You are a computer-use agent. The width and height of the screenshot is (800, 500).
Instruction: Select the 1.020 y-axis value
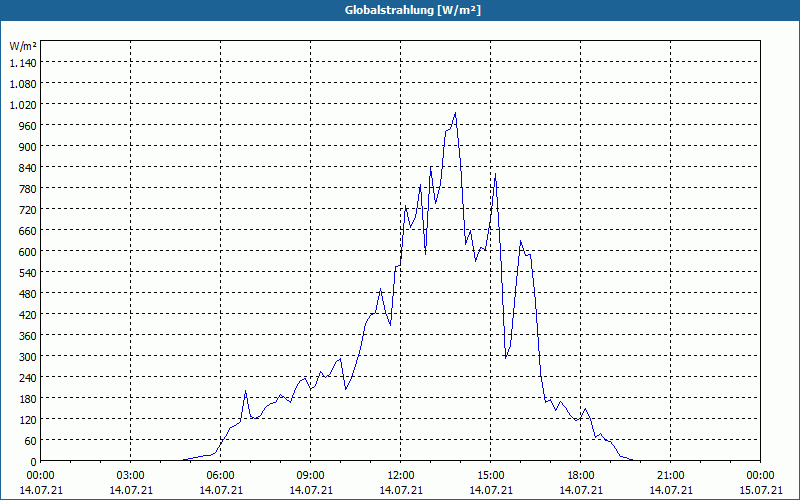(x=23, y=105)
